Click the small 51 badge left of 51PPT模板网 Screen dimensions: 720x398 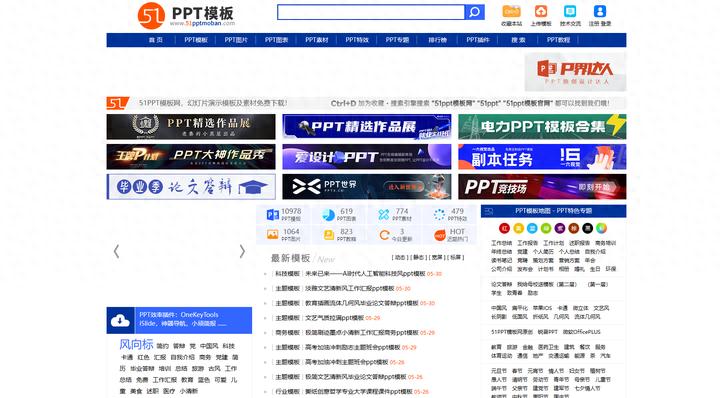[117, 103]
